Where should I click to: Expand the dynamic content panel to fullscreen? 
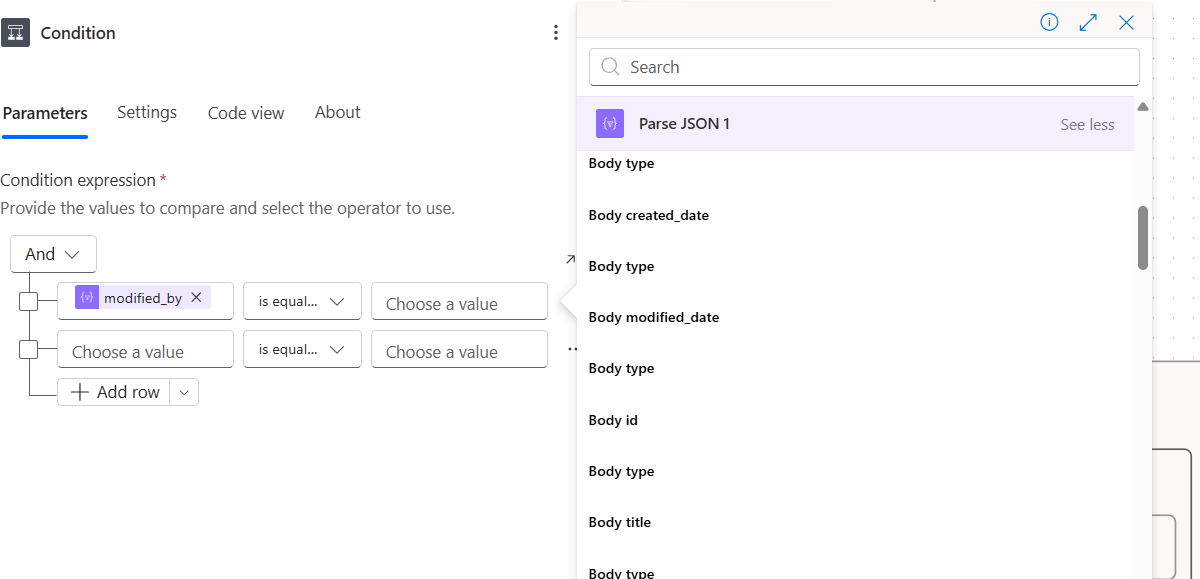1088,22
